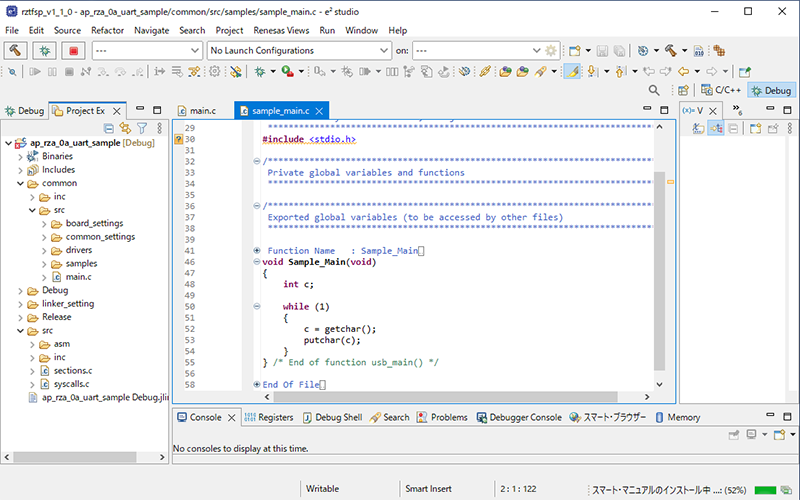Image resolution: width=800 pixels, height=500 pixels.
Task: Select the main.c editor tab
Action: coord(197,111)
